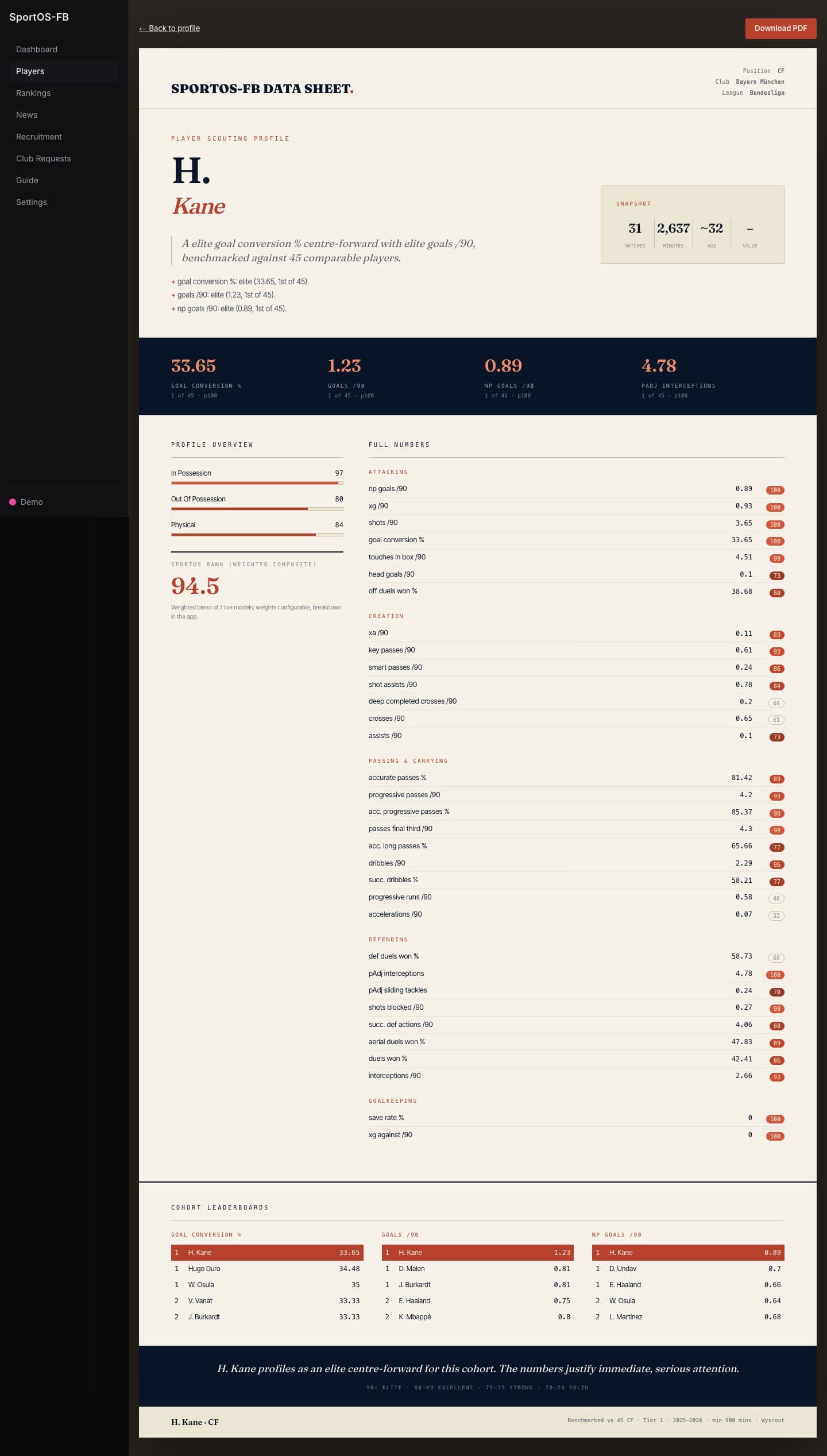This screenshot has height=1456, width=827.
Task: Click the acc. long passes % row
Action: (x=576, y=846)
